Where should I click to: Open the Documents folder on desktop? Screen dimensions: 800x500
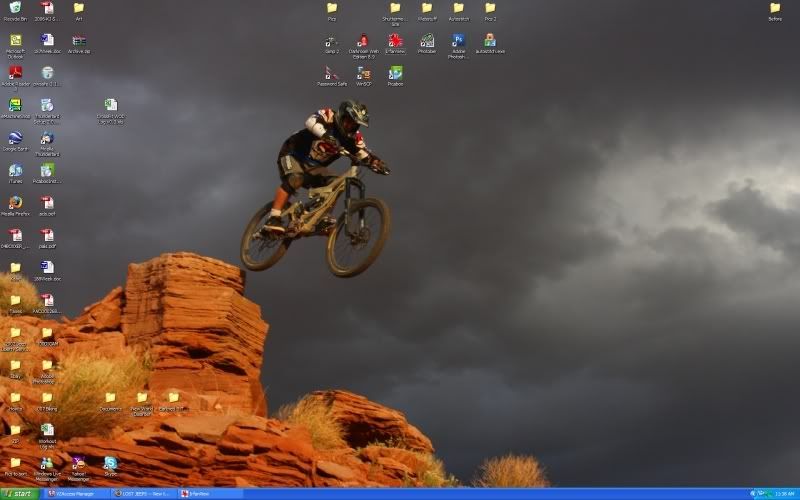tap(110, 398)
